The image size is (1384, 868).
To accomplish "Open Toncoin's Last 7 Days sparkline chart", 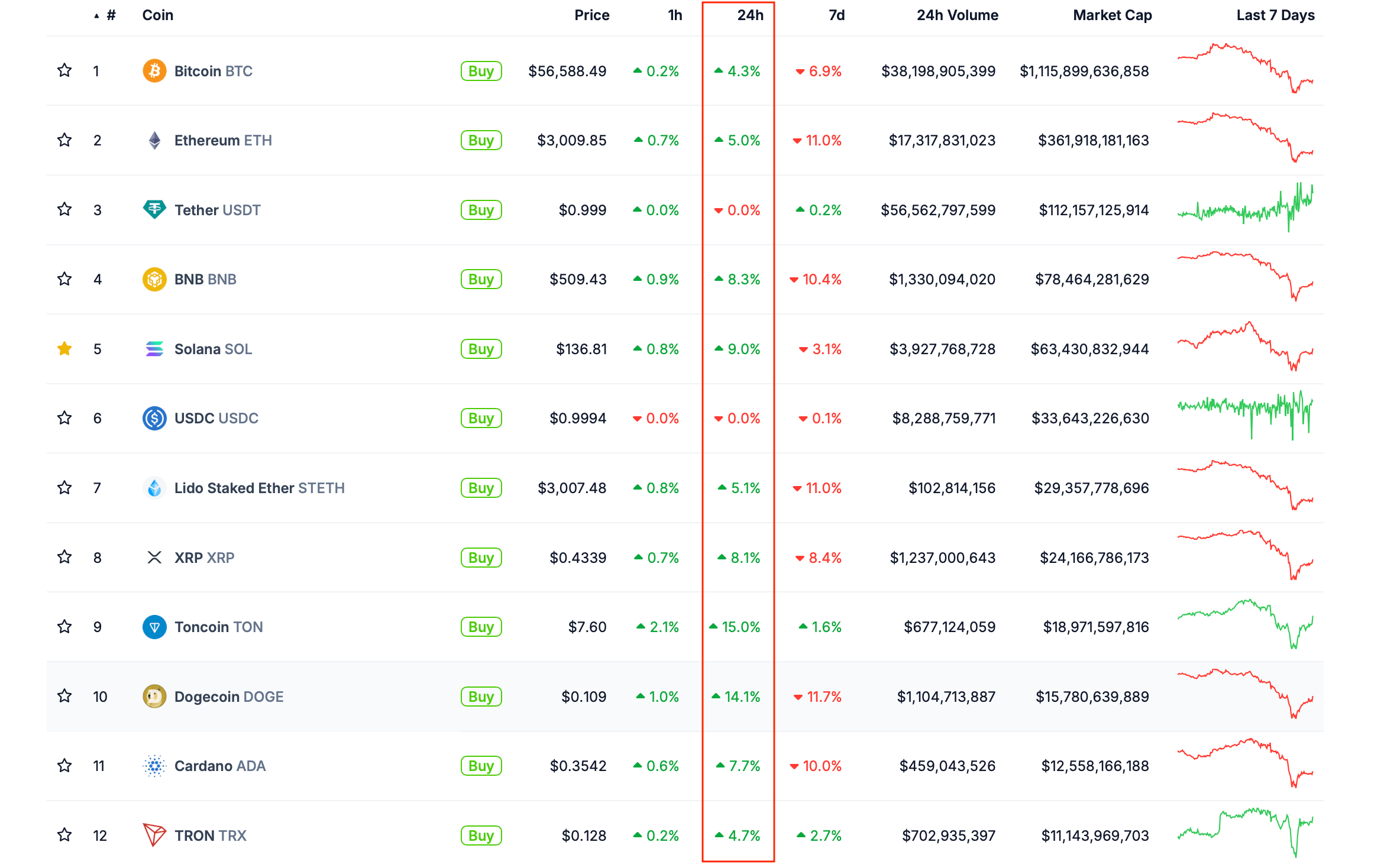I will [1245, 626].
